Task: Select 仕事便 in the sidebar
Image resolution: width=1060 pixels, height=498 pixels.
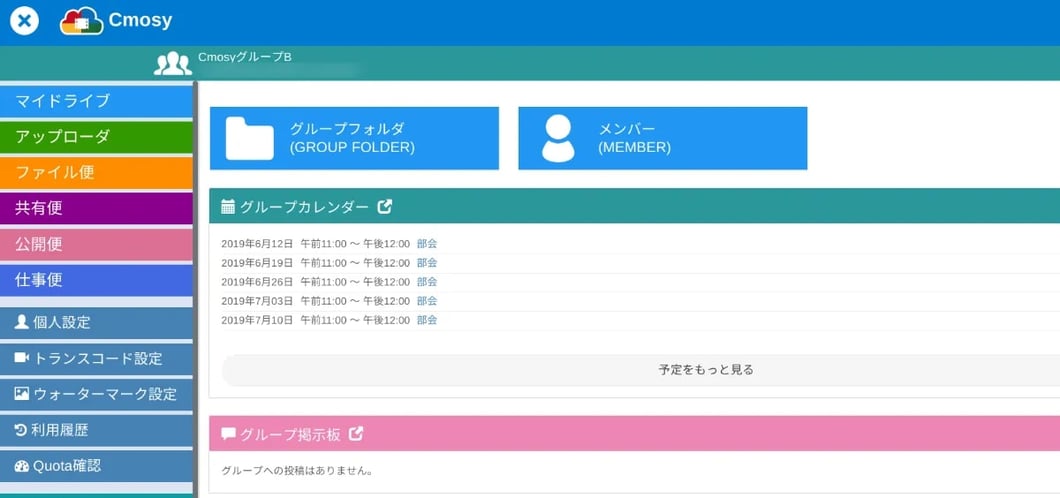Action: click(x=96, y=280)
